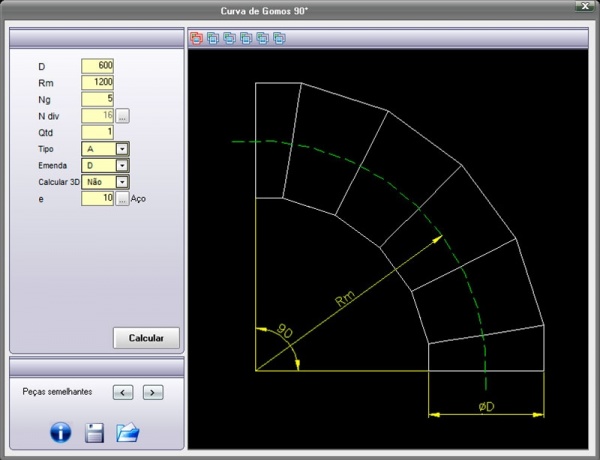Go to next similar piece
Image resolution: width=600 pixels, height=460 pixels.
coord(152,392)
